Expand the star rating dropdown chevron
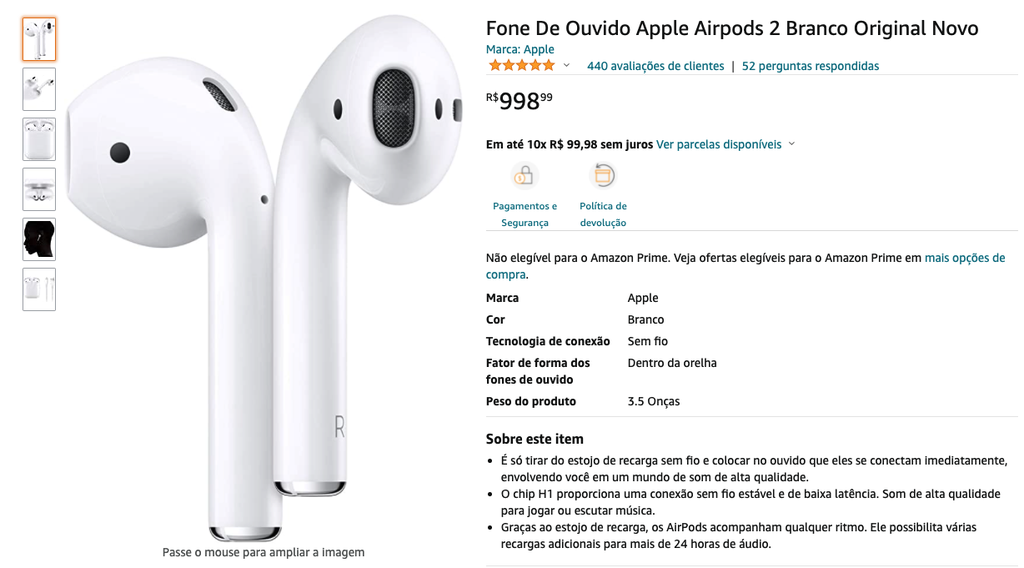 566,65
